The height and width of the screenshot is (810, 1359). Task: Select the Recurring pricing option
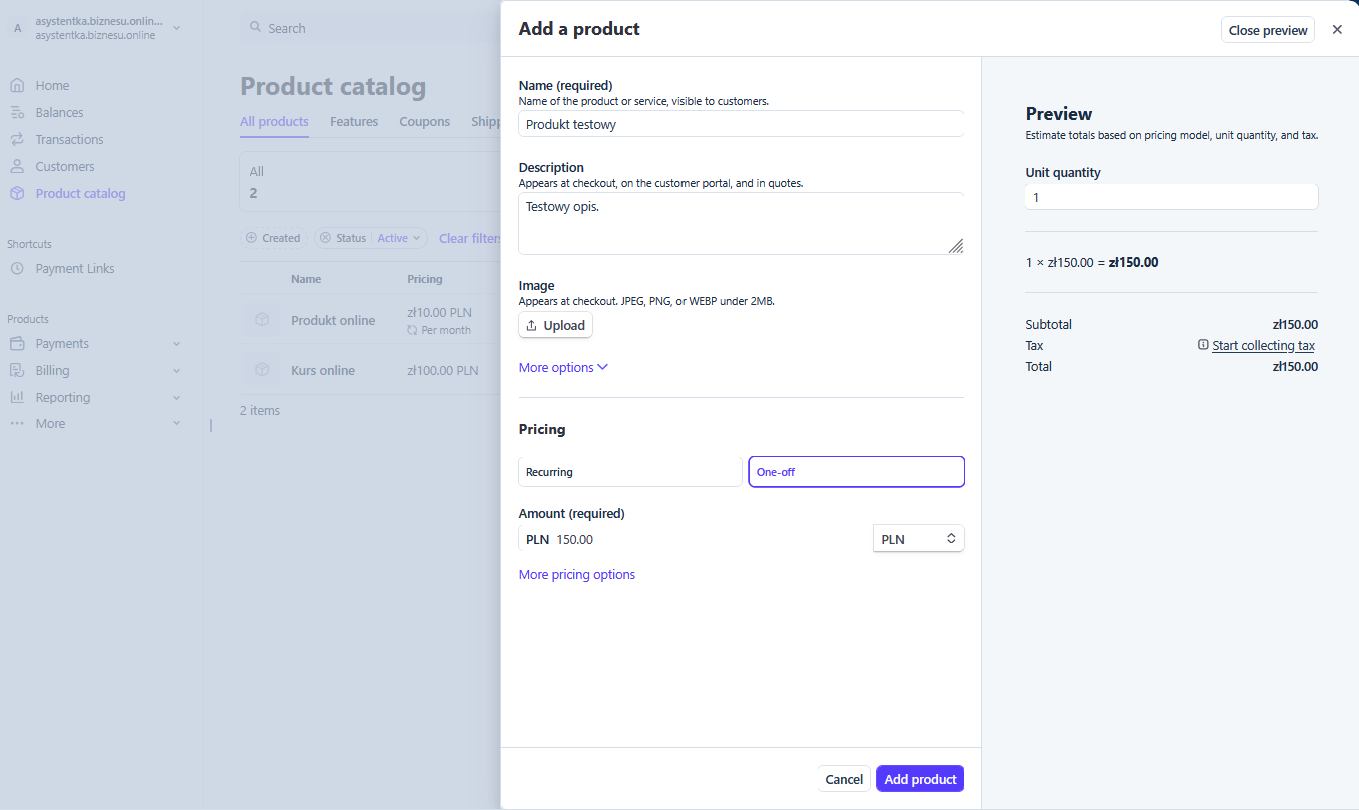pos(630,472)
